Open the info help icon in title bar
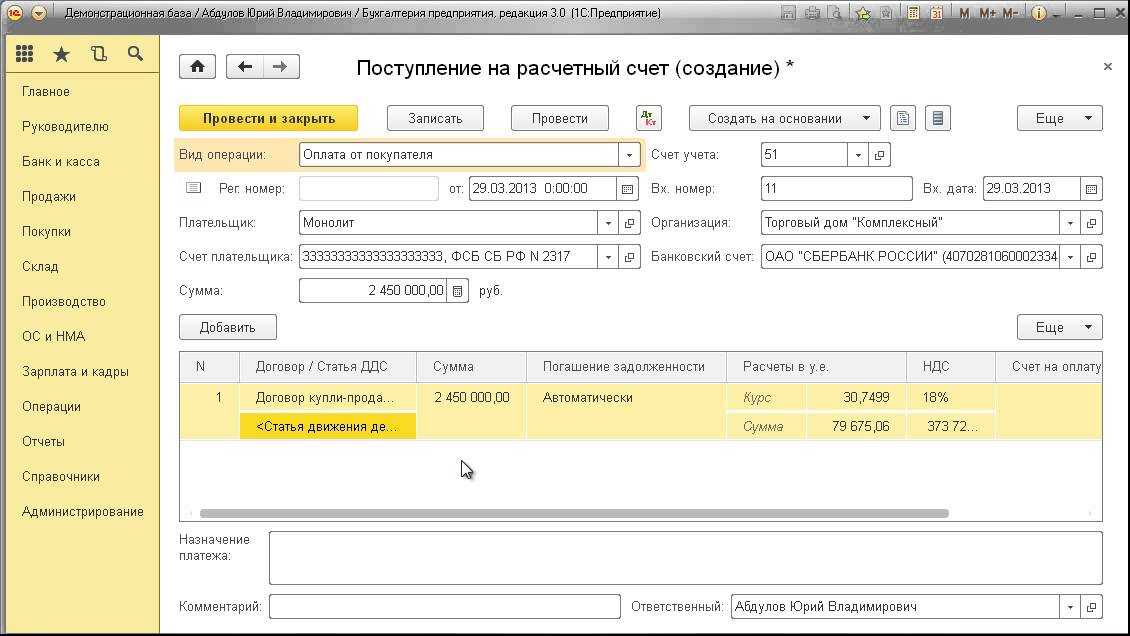This screenshot has height=636, width=1130. (1038, 13)
